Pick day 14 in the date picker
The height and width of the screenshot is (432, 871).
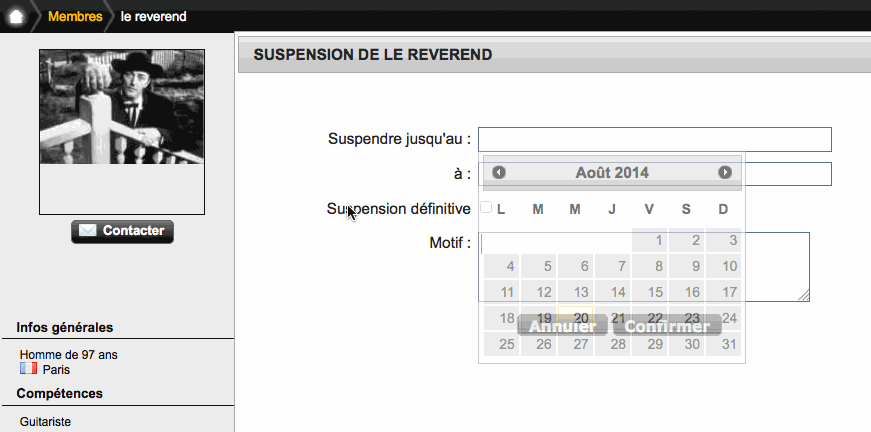(x=613, y=292)
